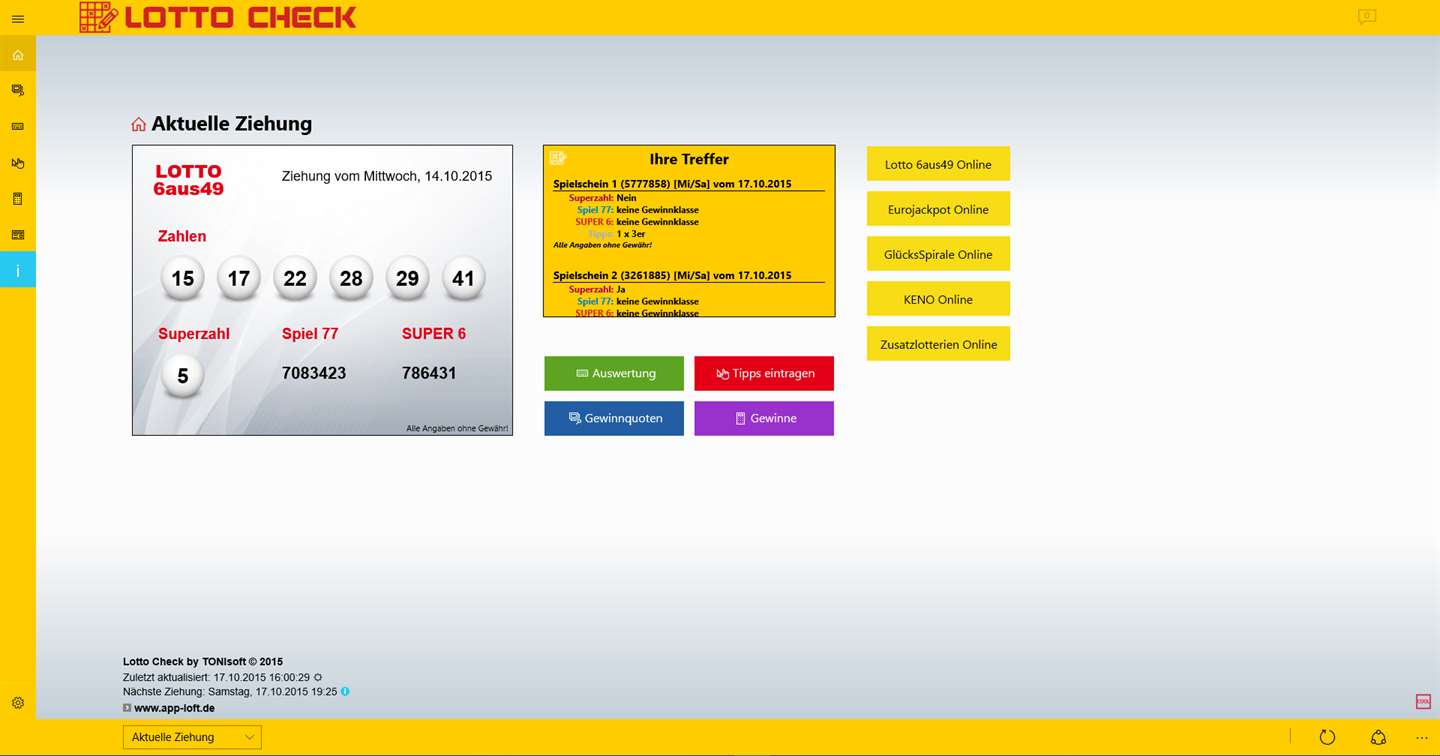Click the recycle-style icon in bottom bar
Image resolution: width=1440 pixels, height=756 pixels.
pyautogui.click(x=1379, y=737)
